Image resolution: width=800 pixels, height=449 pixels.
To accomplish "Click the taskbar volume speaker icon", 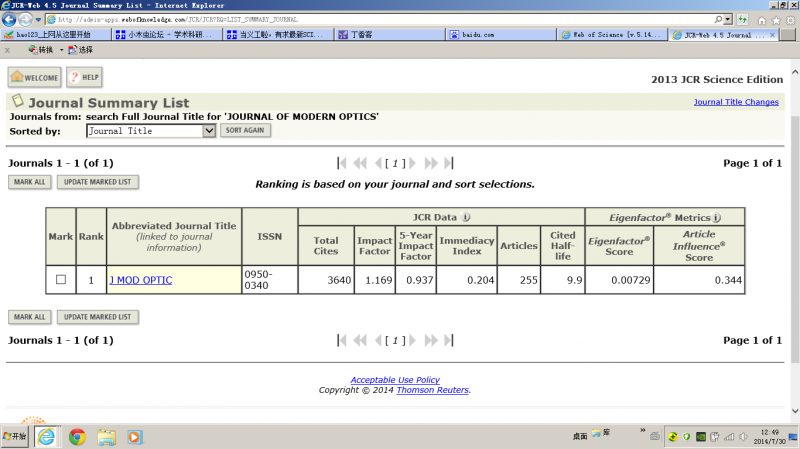I will point(743,437).
